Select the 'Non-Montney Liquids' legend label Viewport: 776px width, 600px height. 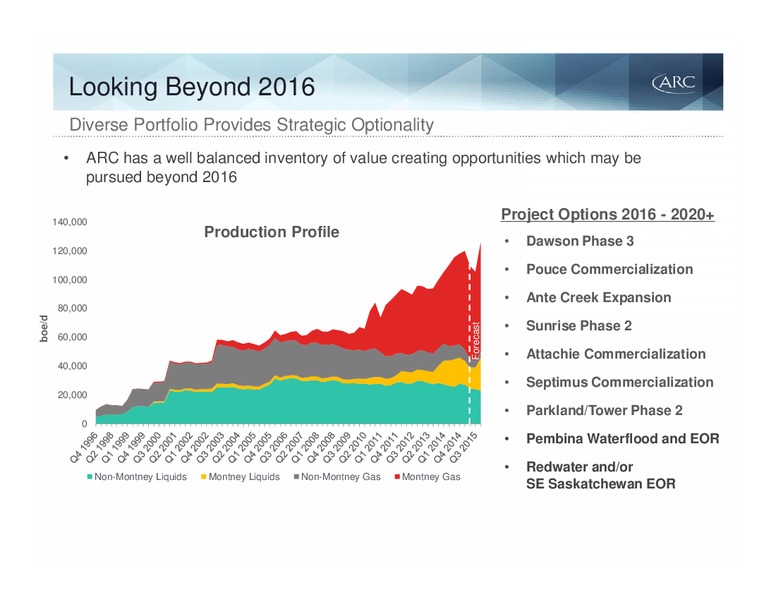click(x=141, y=477)
